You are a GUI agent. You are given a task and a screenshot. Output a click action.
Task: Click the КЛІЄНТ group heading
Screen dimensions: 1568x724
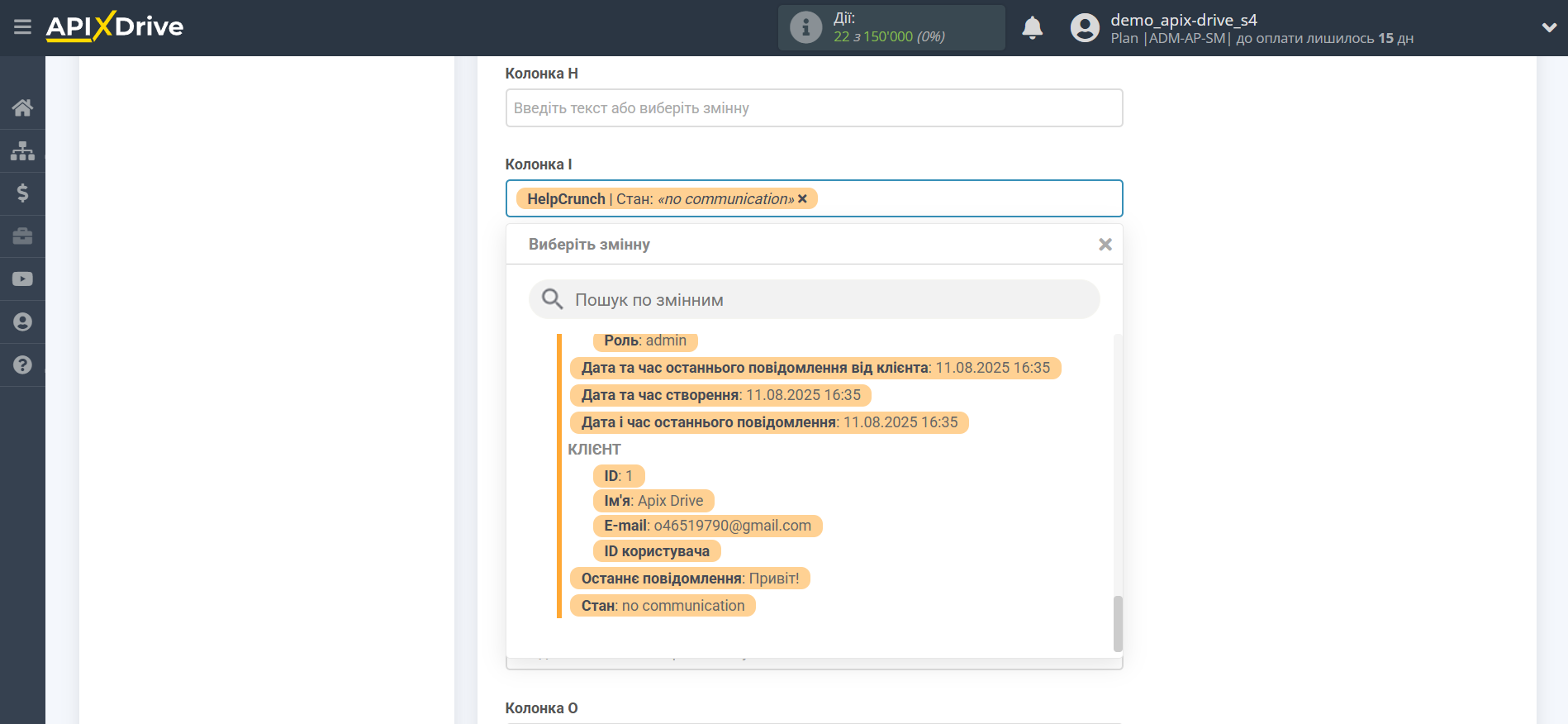pos(594,449)
